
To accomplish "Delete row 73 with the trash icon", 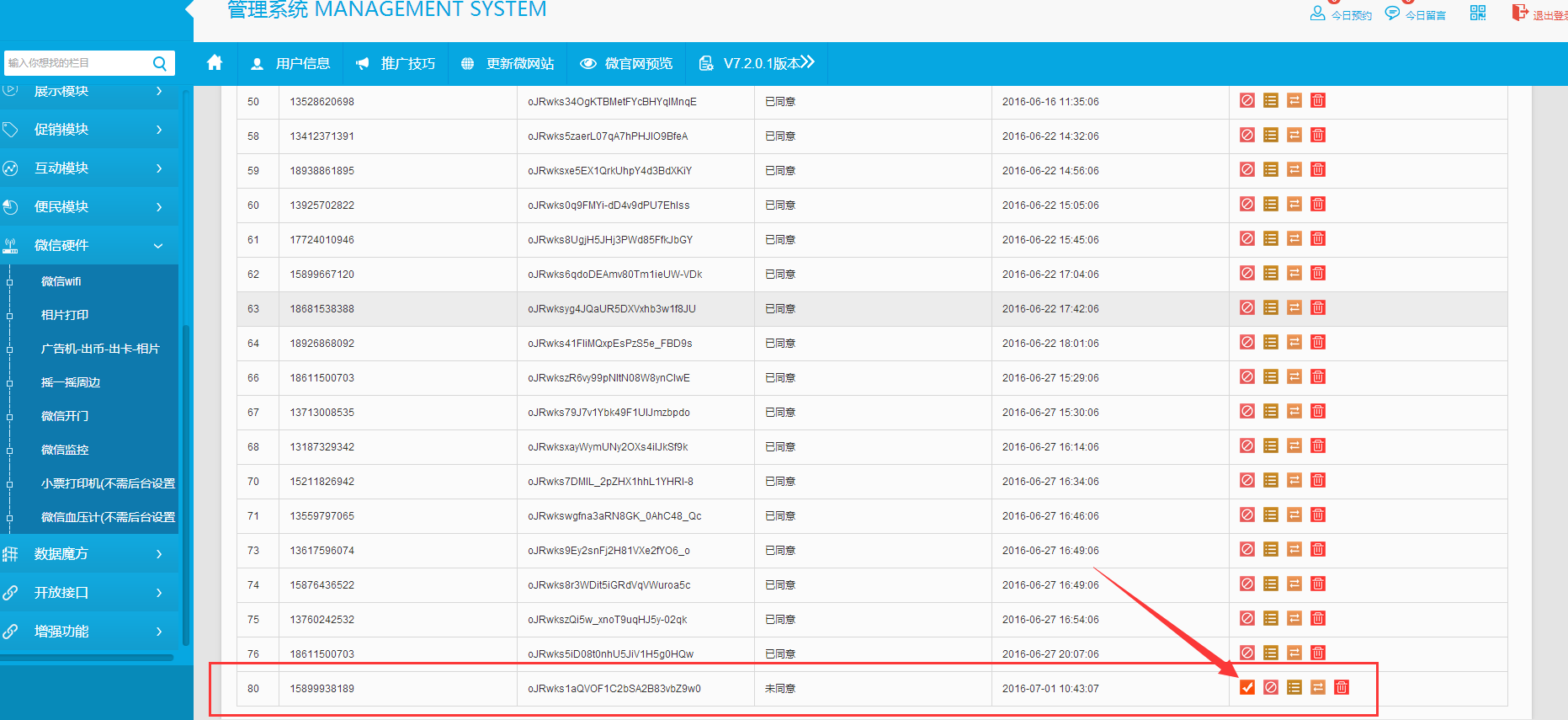I will tap(1318, 549).
